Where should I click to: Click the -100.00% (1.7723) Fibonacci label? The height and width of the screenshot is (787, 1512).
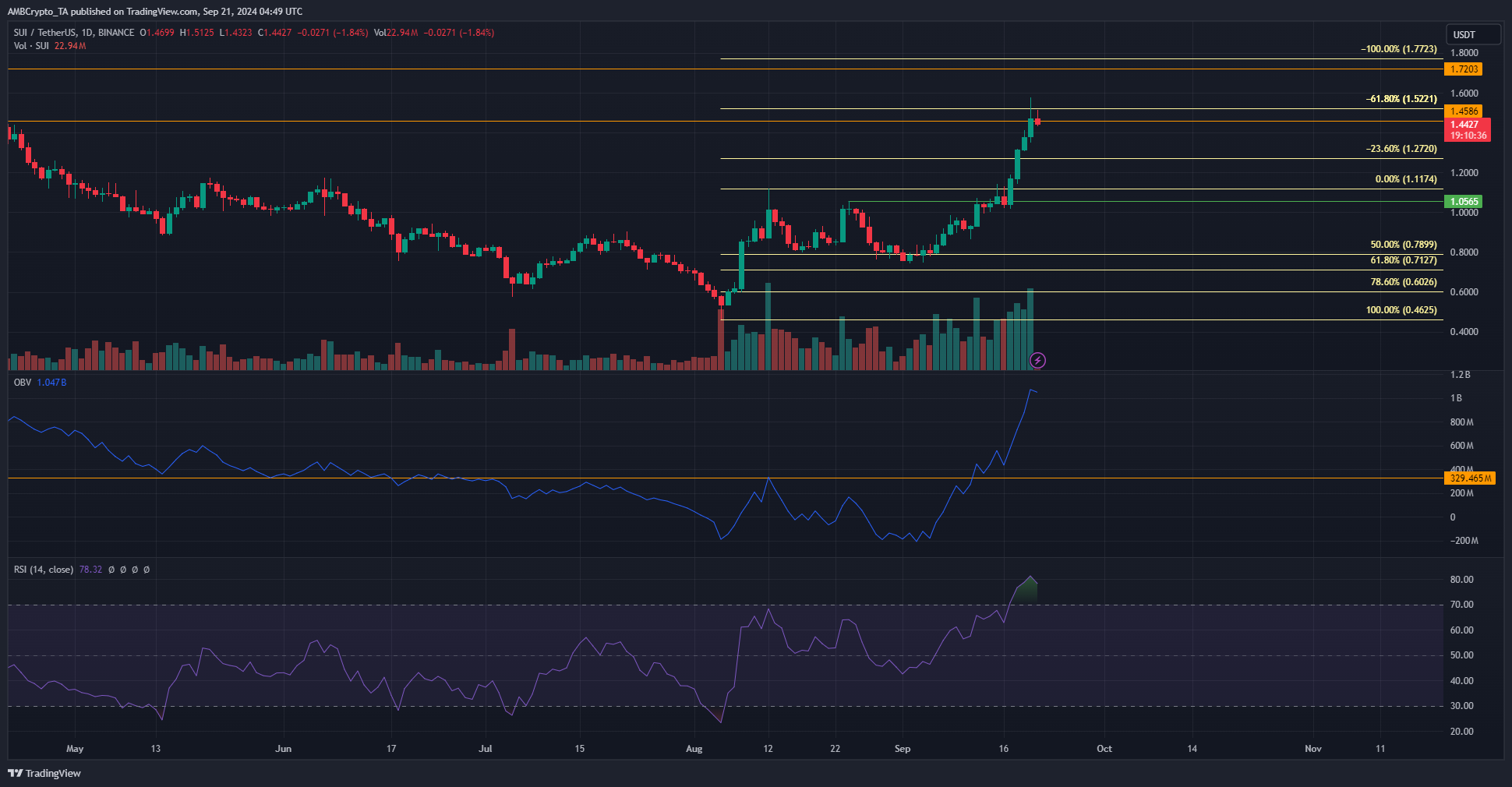point(1398,49)
